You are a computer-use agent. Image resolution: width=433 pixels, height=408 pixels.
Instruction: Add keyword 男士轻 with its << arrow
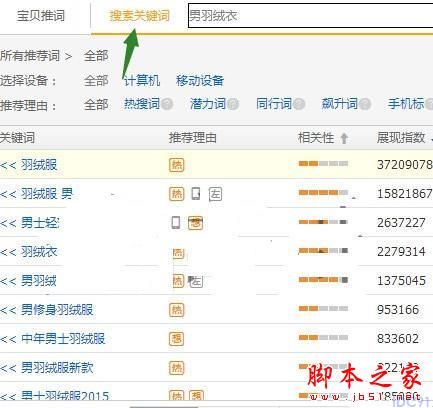coord(8,223)
